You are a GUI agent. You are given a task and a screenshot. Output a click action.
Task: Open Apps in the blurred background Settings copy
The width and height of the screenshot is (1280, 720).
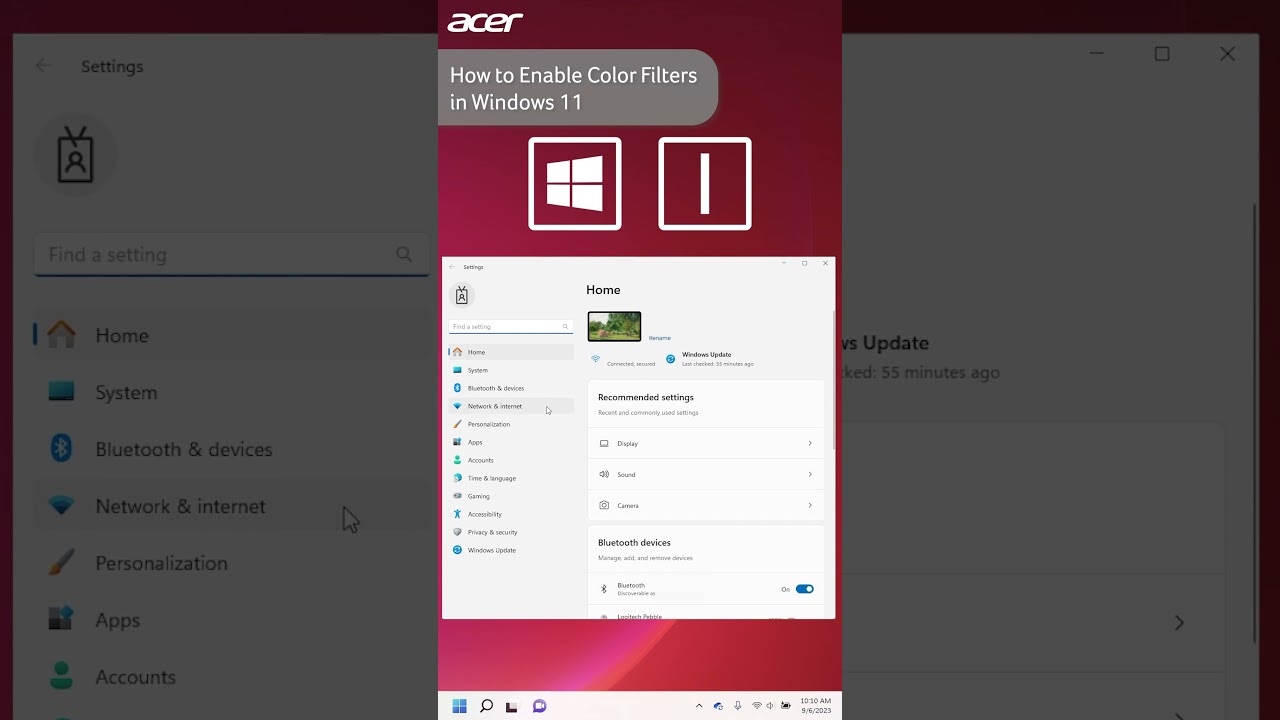232,620
